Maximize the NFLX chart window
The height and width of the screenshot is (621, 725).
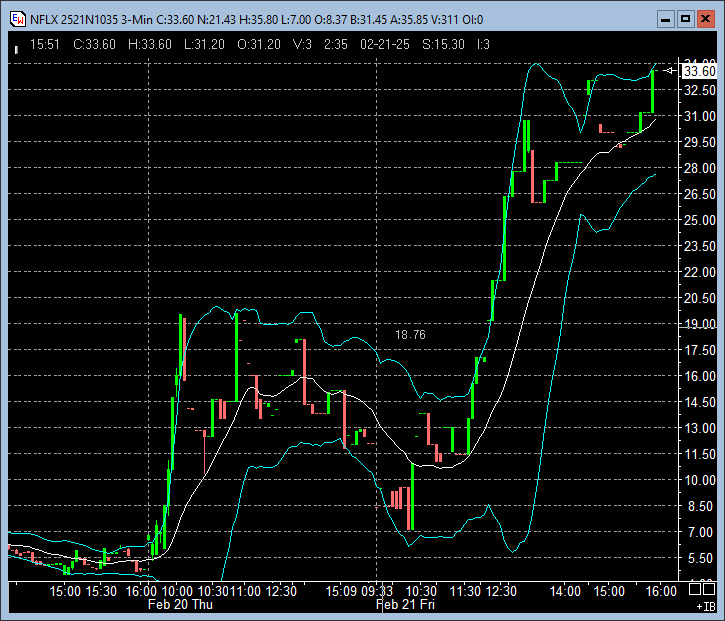(x=686, y=19)
